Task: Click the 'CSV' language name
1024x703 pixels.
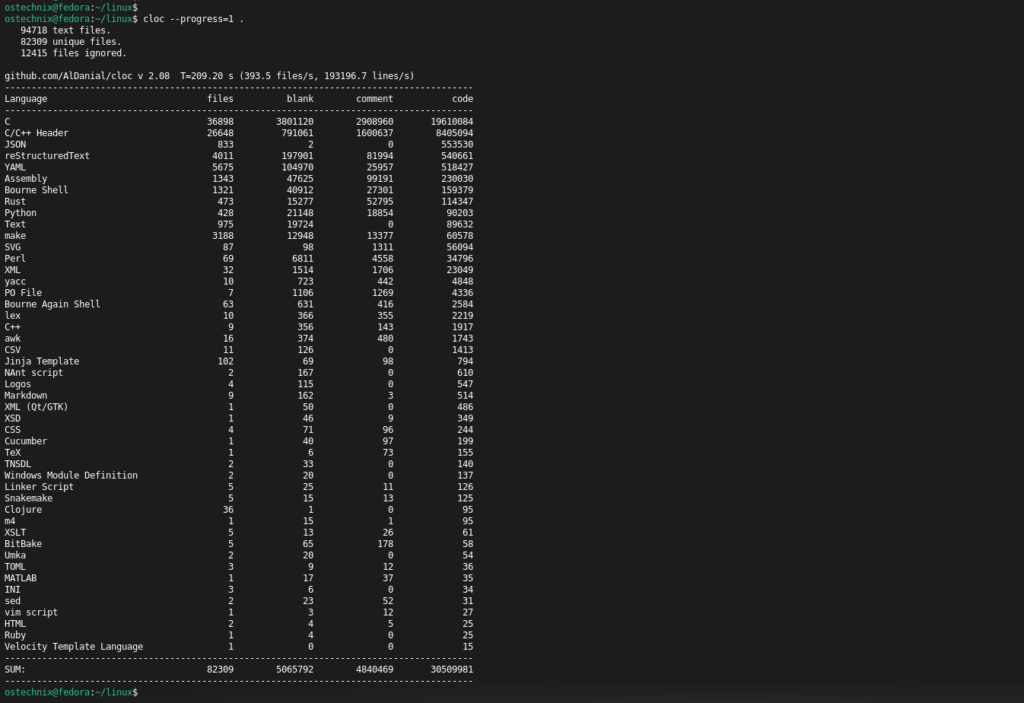Action: [x=12, y=350]
